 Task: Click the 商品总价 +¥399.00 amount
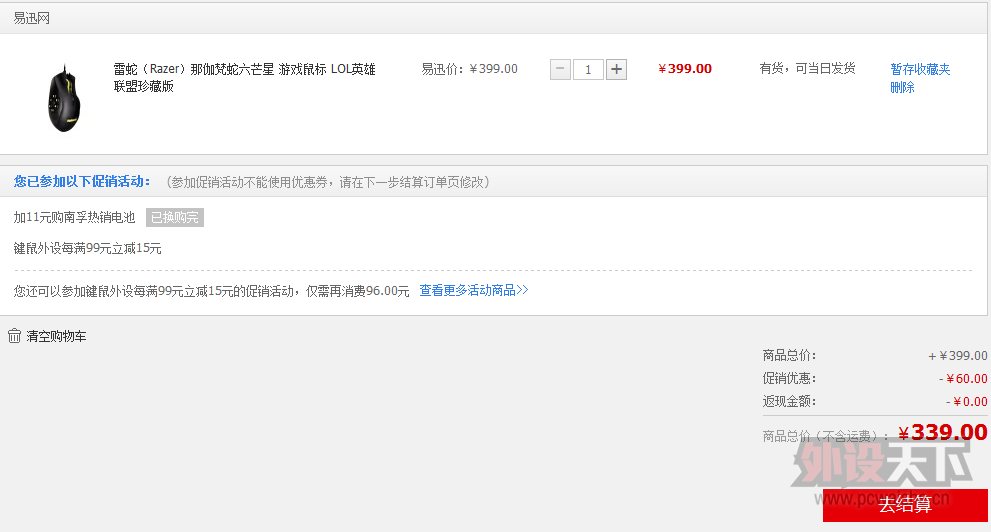tap(958, 356)
